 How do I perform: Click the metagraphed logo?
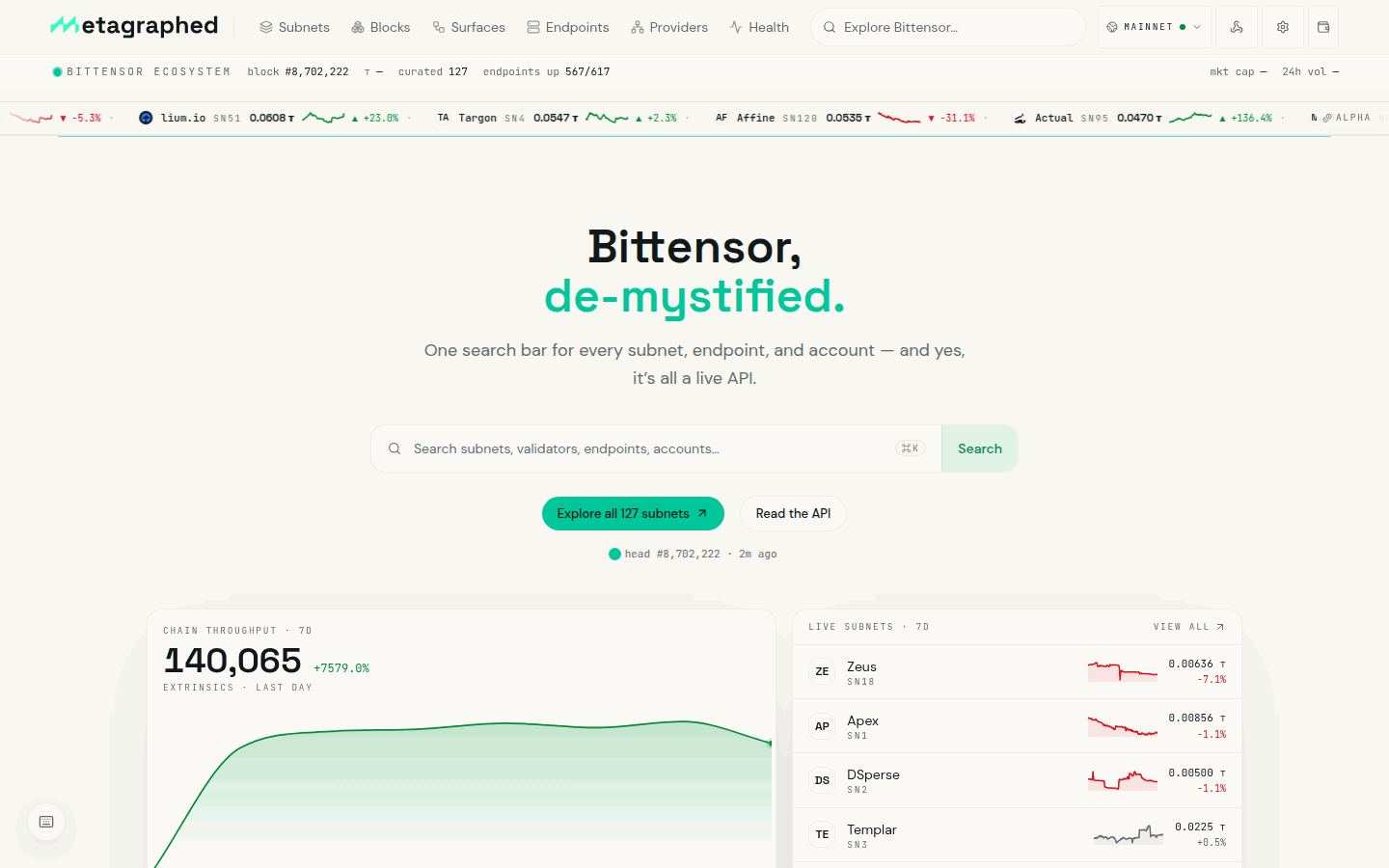click(x=134, y=26)
